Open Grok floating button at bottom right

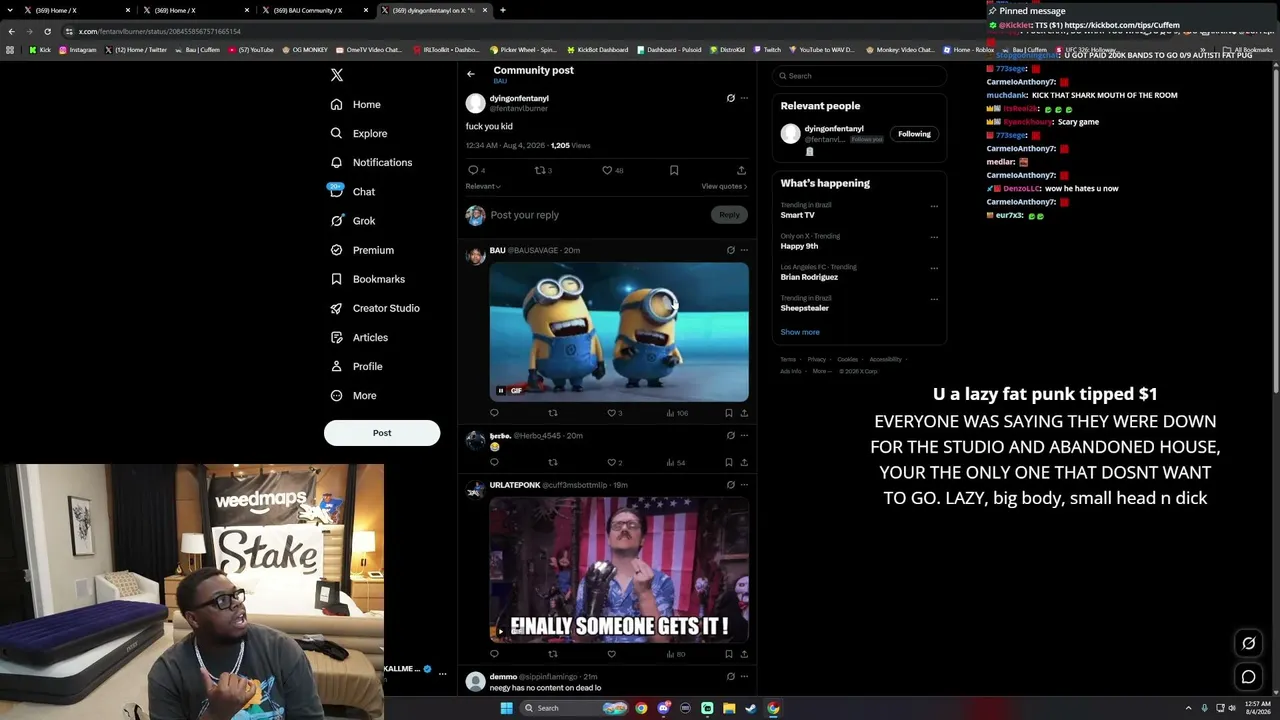click(1248, 644)
